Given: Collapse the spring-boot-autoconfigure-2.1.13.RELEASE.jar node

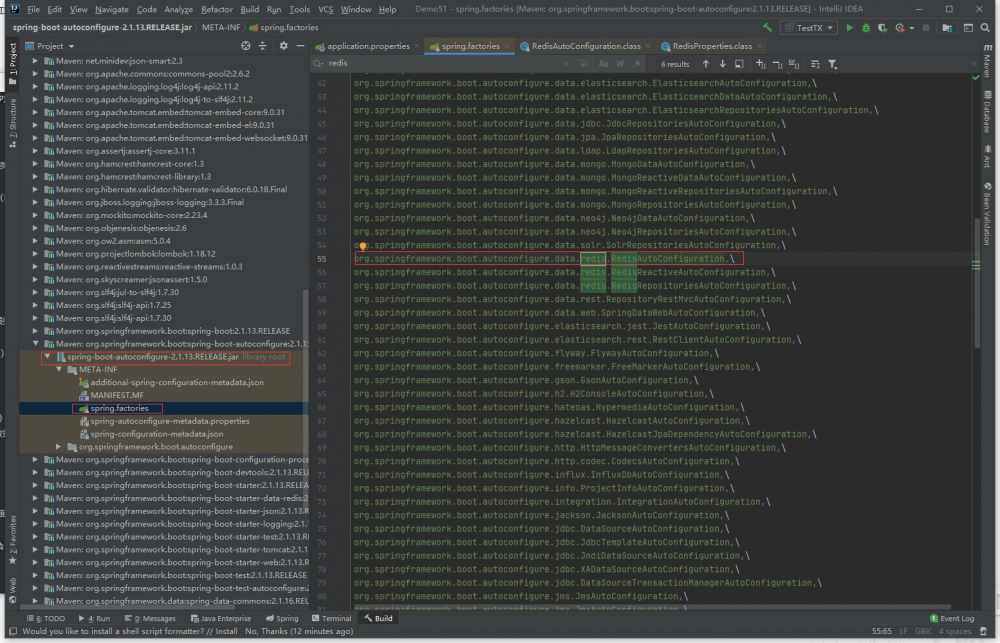Looking at the screenshot, I should 46,357.
